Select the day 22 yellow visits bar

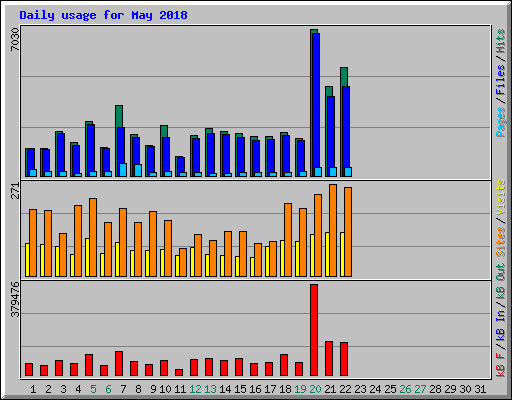pos(342,254)
